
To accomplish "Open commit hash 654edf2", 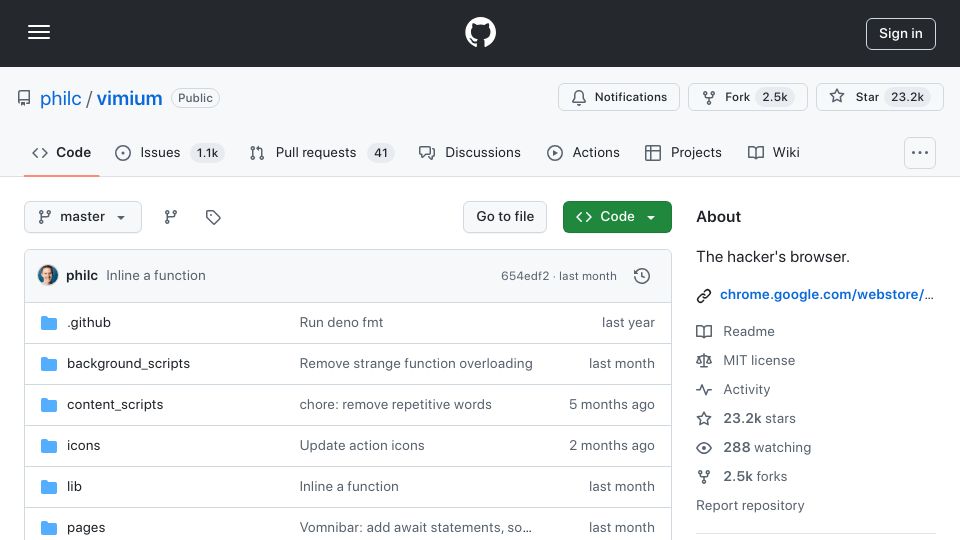I will (x=525, y=276).
